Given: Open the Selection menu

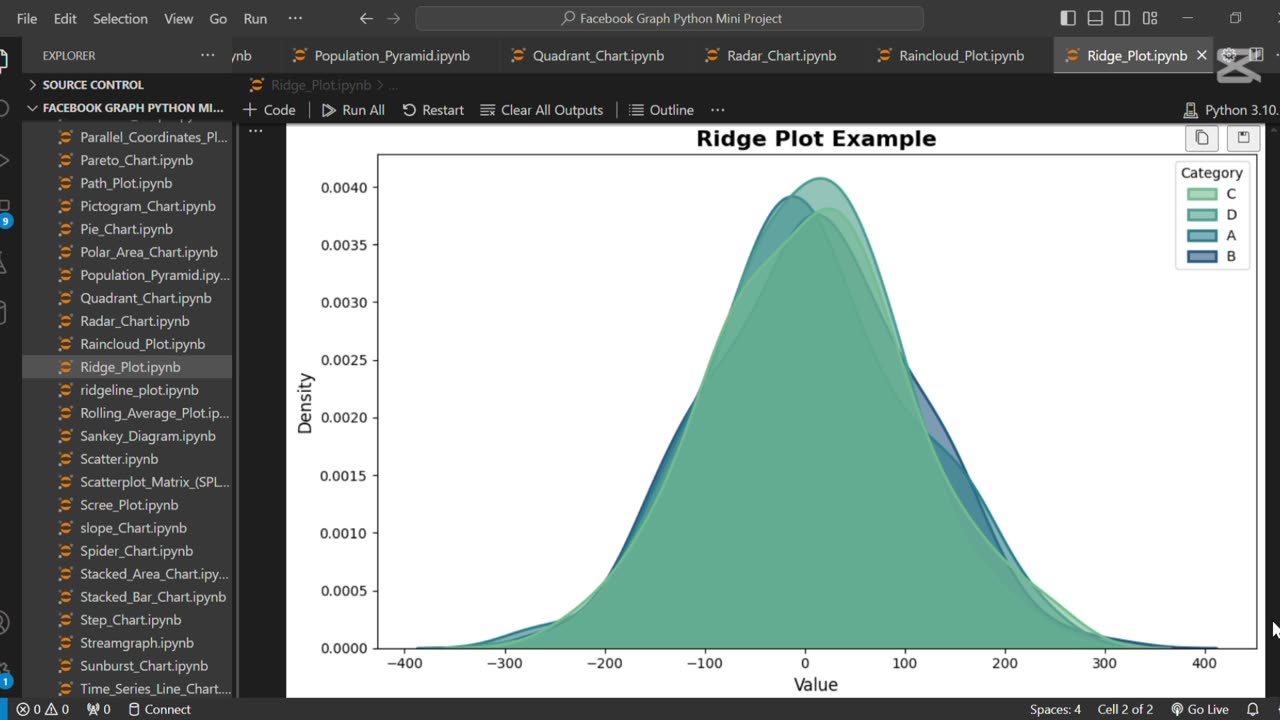Looking at the screenshot, I should pos(120,19).
